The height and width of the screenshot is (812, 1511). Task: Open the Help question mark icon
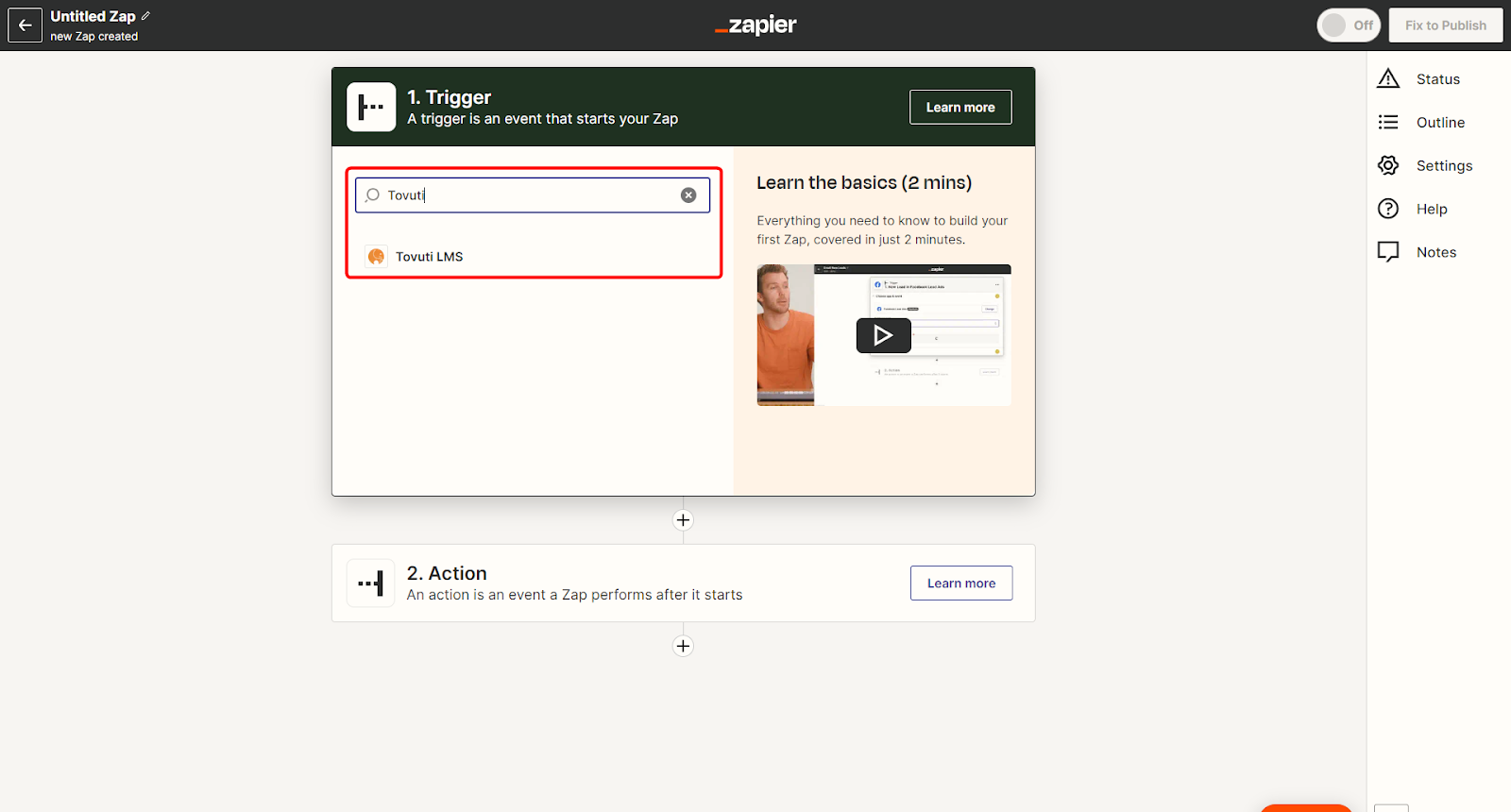(1388, 209)
